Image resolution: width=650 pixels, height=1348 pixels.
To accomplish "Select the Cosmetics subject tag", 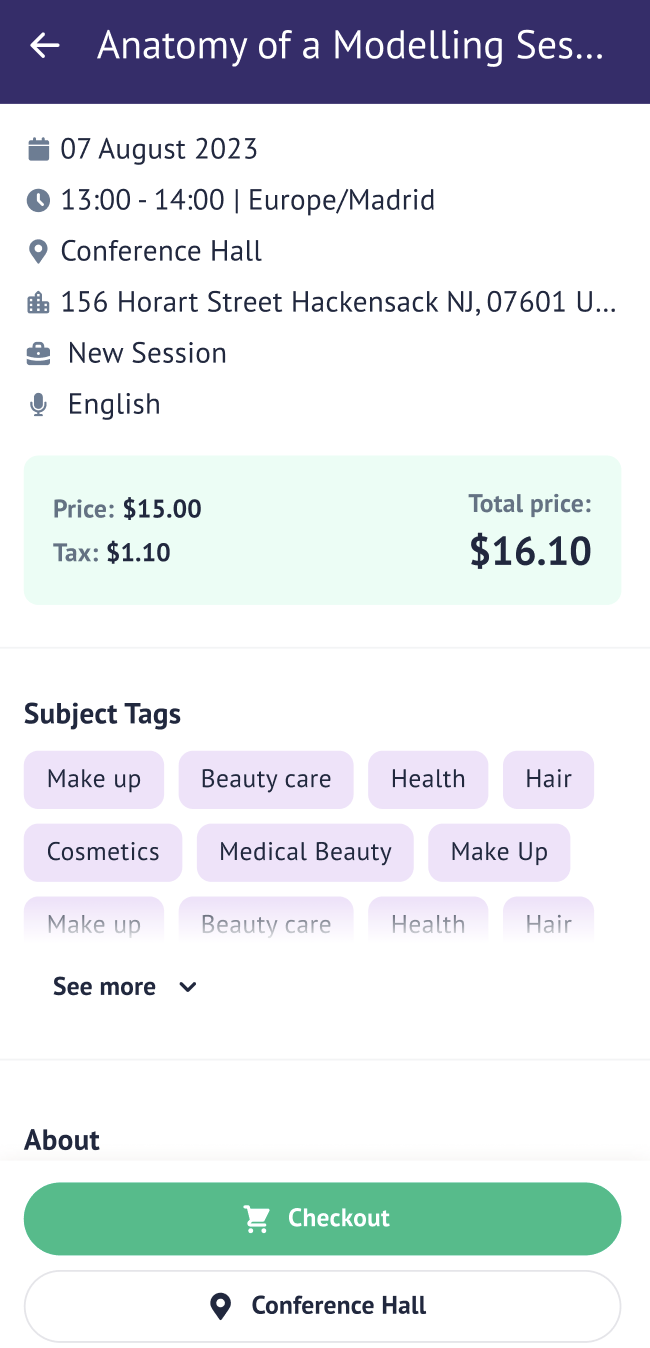I will click(103, 853).
